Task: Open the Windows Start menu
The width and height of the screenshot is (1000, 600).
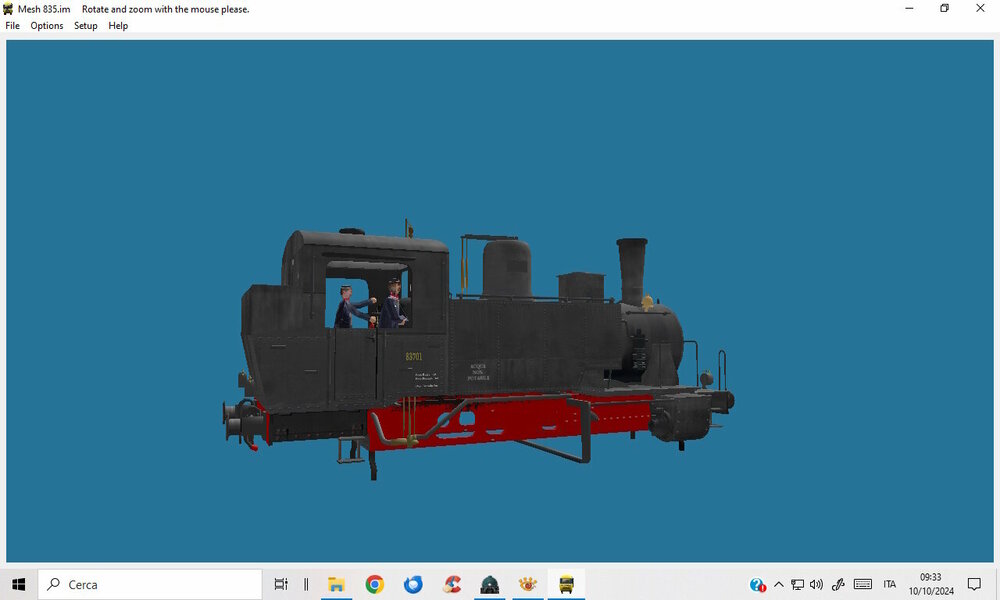Action: (x=18, y=584)
